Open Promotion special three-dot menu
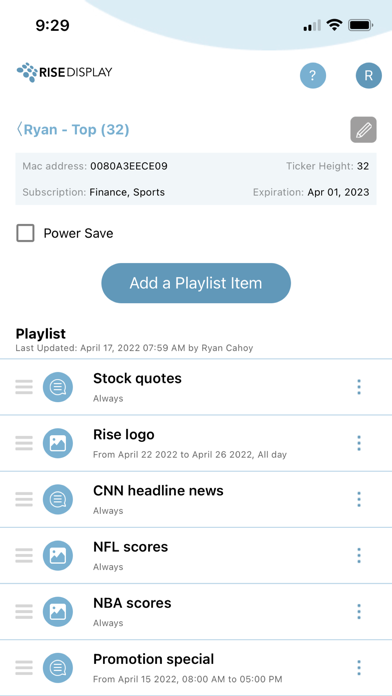 (359, 668)
